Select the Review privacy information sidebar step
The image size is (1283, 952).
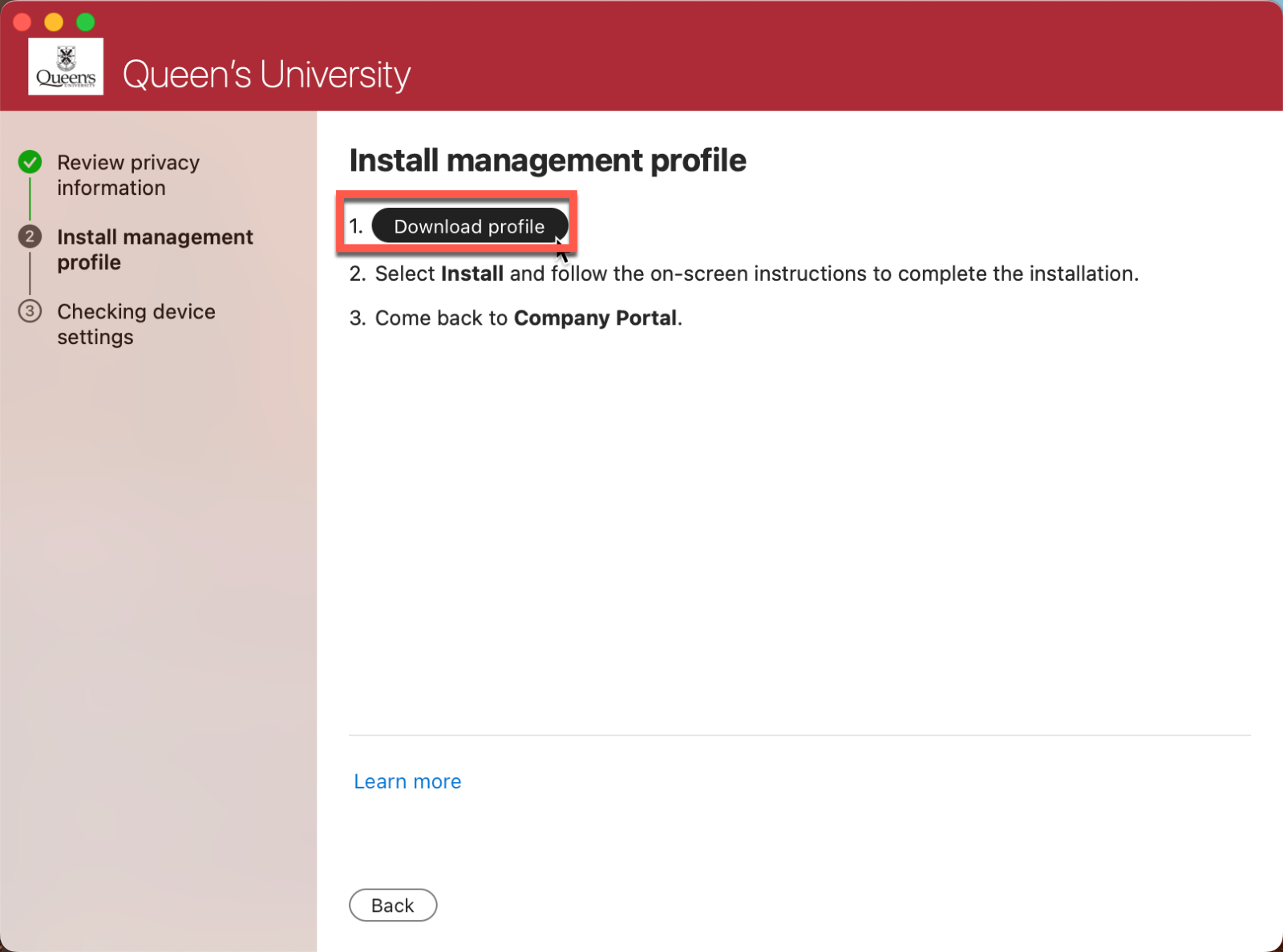[128, 175]
